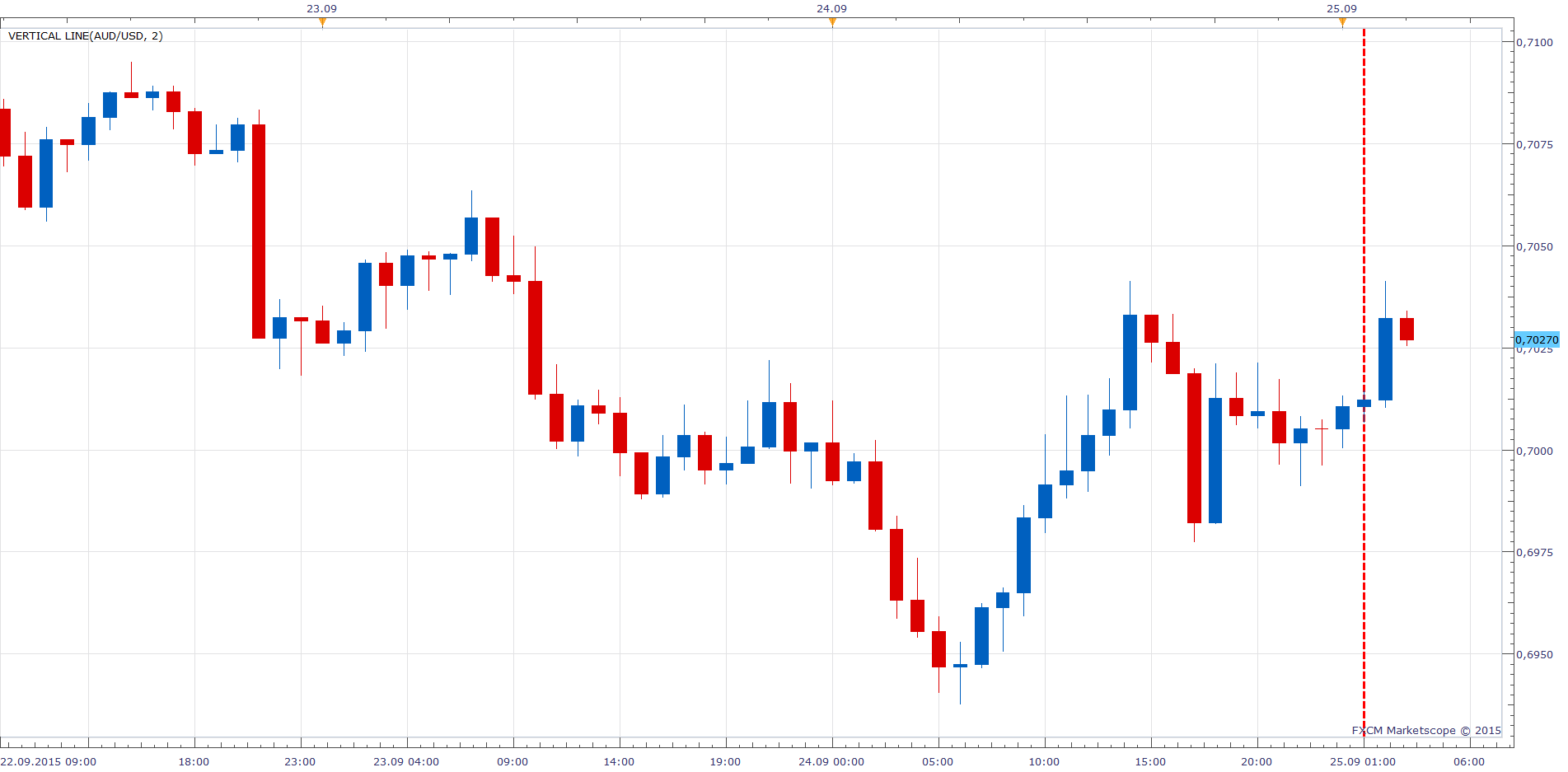Click the "22.09.2015 09:00" time axis label

tap(48, 762)
